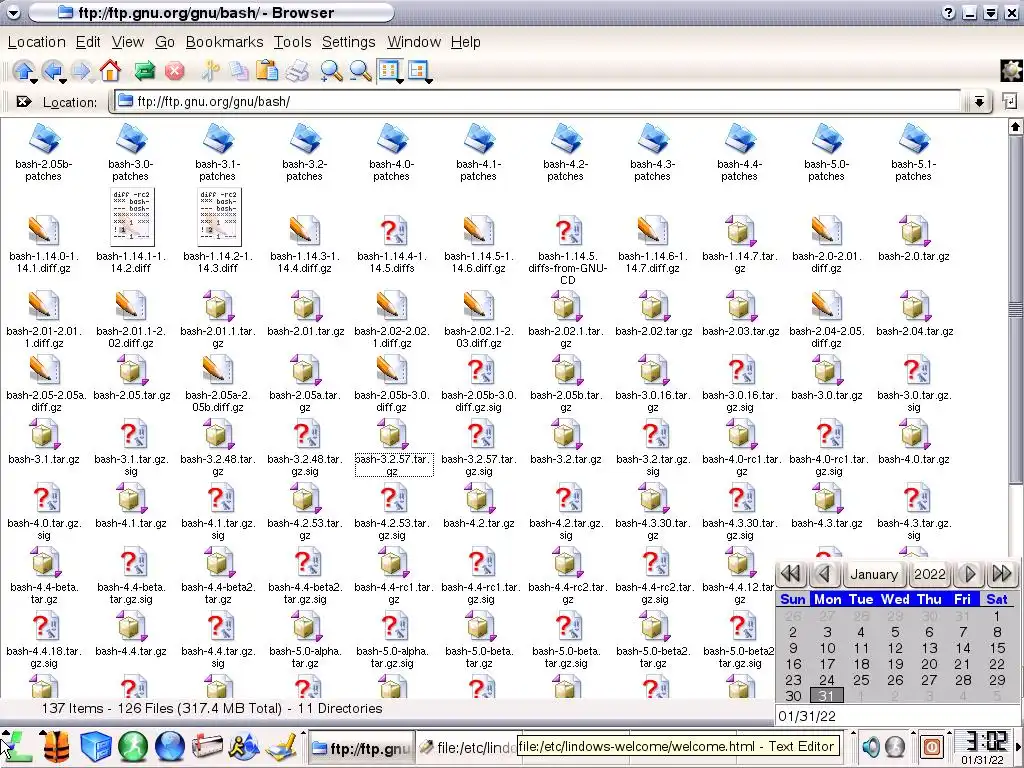The width and height of the screenshot is (1024, 768).
Task: Open the bash-5.1-patches folder
Action: (x=913, y=153)
